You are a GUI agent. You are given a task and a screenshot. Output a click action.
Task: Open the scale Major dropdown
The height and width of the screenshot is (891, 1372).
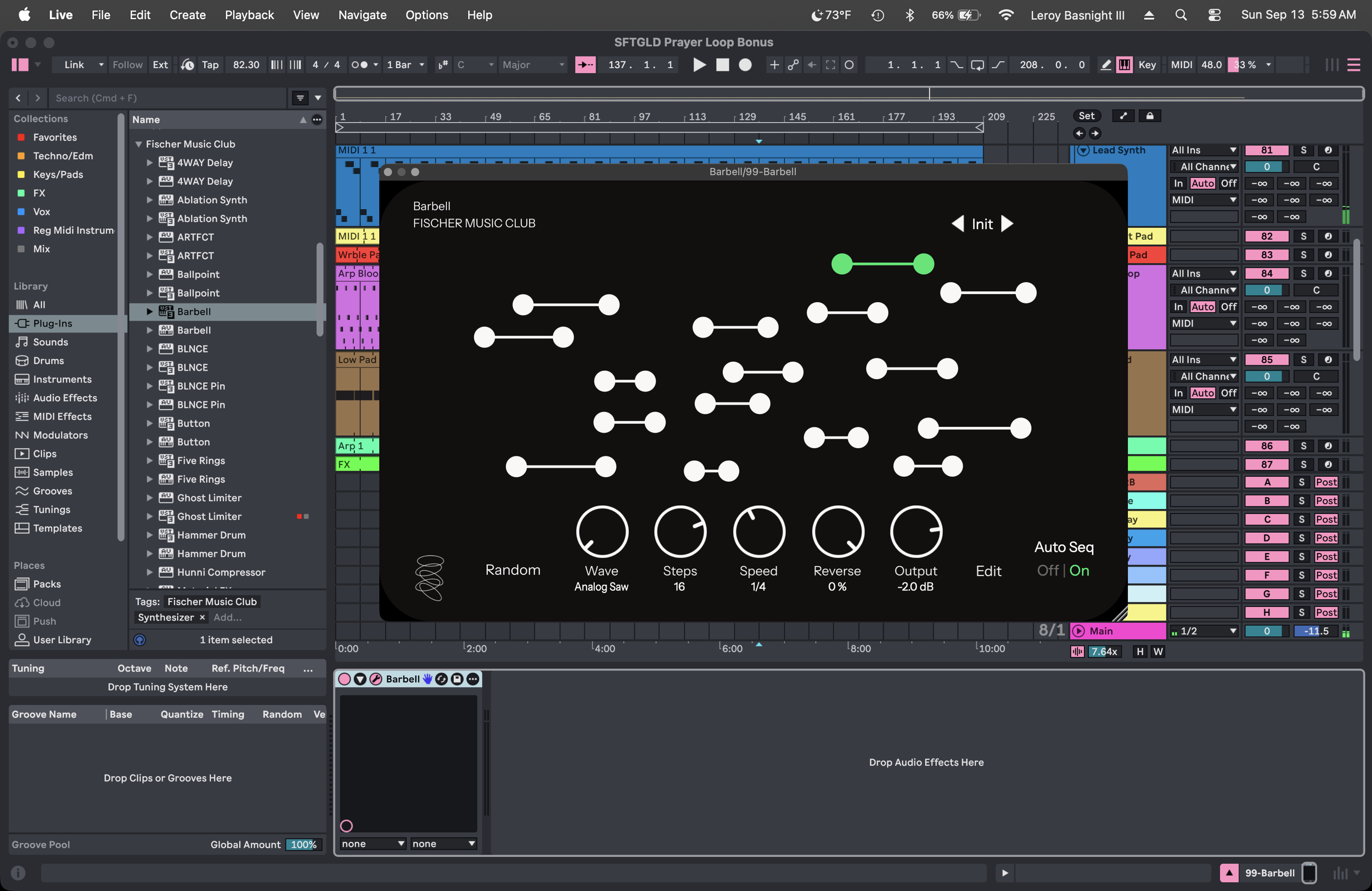(x=533, y=65)
